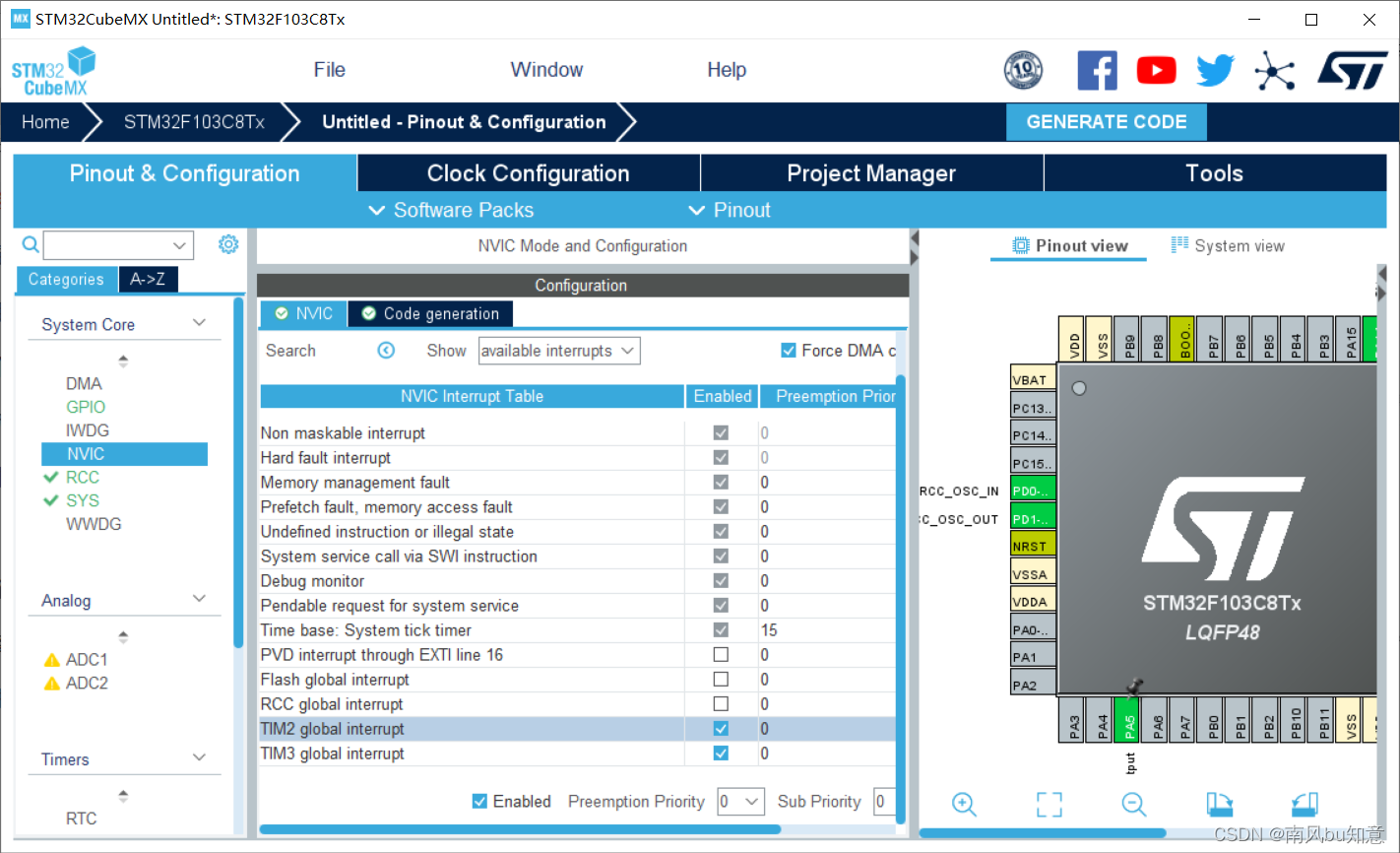
Task: Click the search previous arrow icon
Action: click(x=386, y=351)
